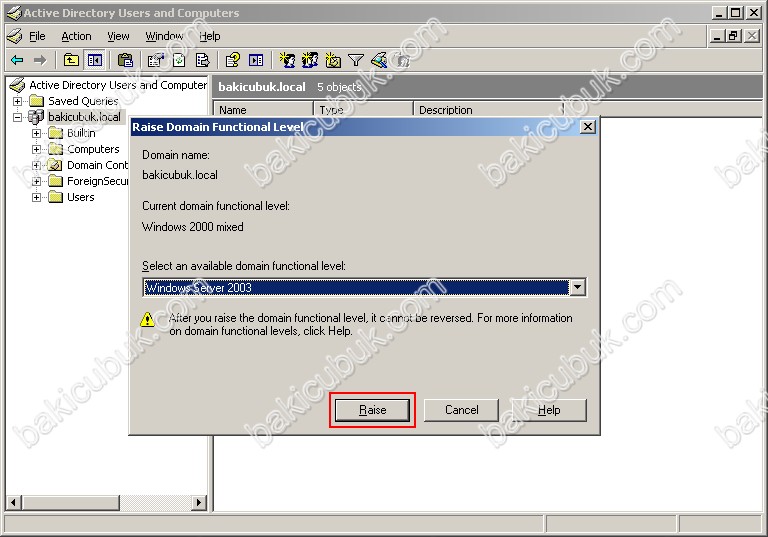Click the Saved Queries folder icon

click(36, 101)
